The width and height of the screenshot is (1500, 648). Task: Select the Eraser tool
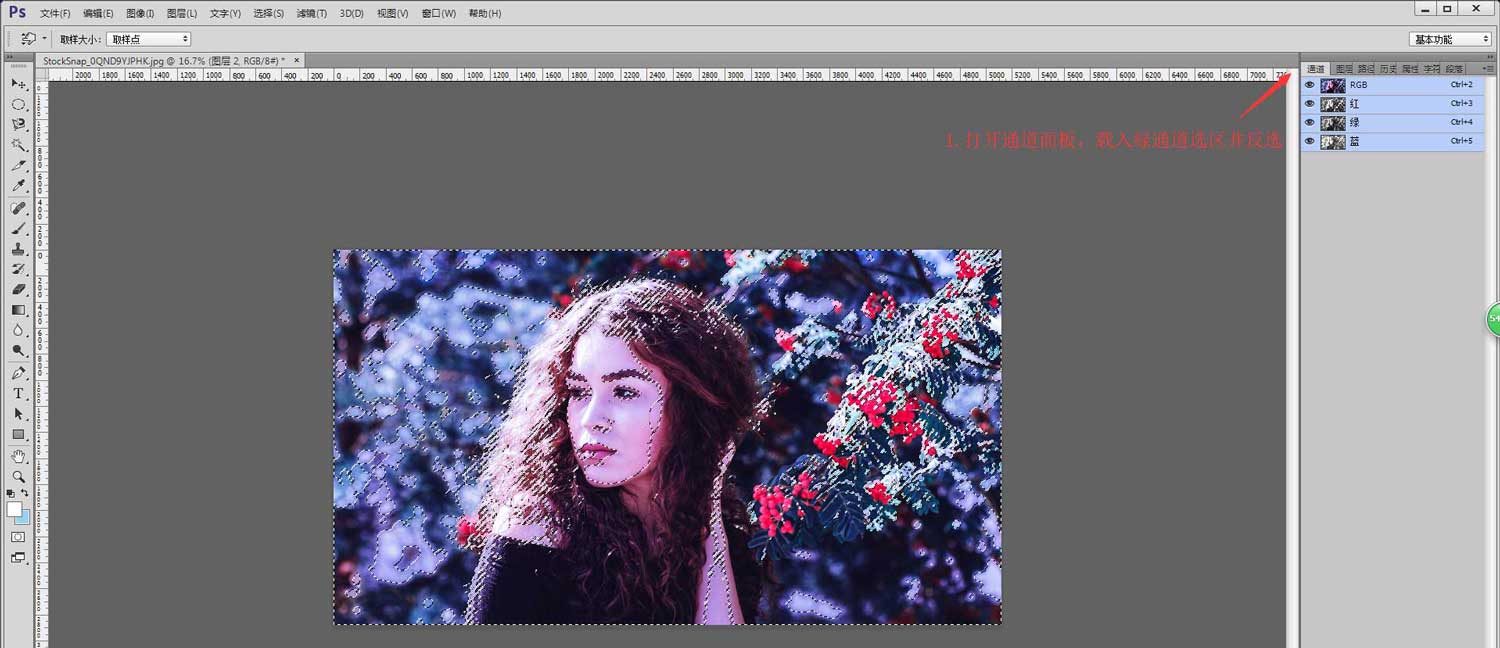pyautogui.click(x=18, y=290)
